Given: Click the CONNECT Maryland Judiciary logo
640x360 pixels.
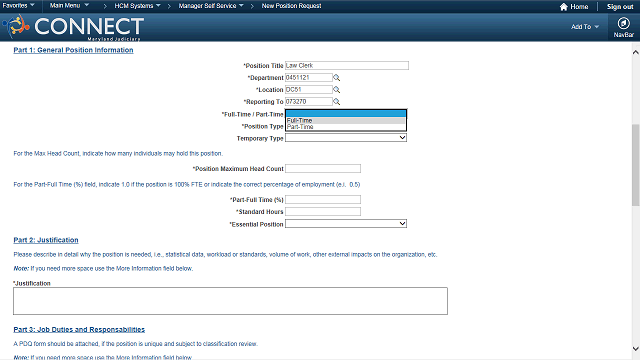Looking at the screenshot, I should pos(73,27).
